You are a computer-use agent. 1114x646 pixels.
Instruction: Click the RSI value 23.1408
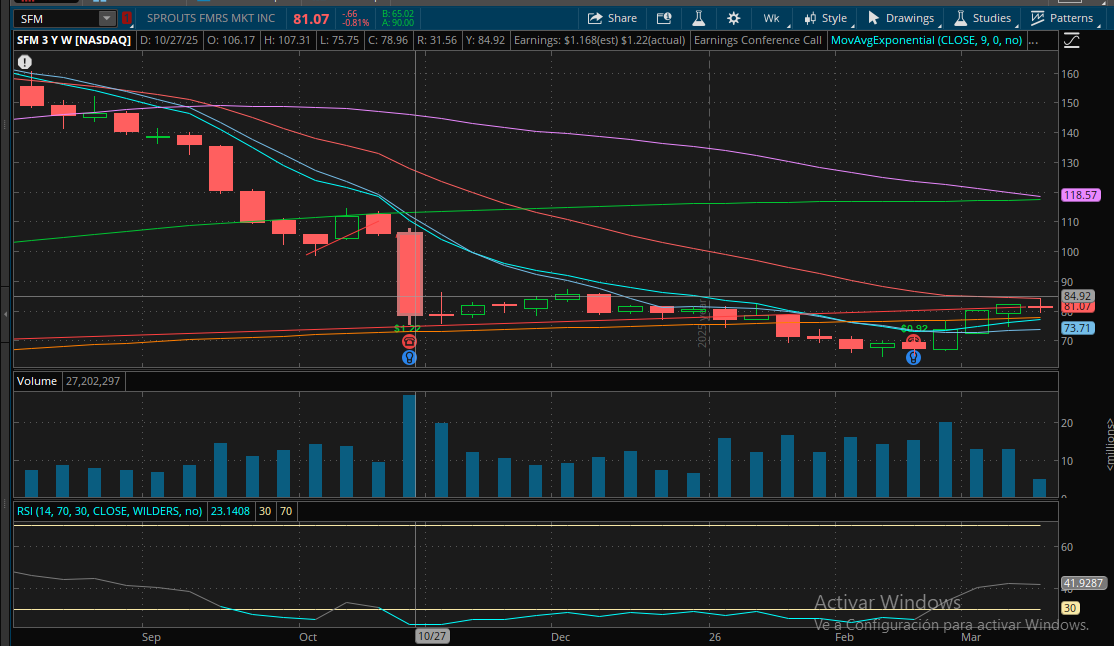(x=229, y=511)
